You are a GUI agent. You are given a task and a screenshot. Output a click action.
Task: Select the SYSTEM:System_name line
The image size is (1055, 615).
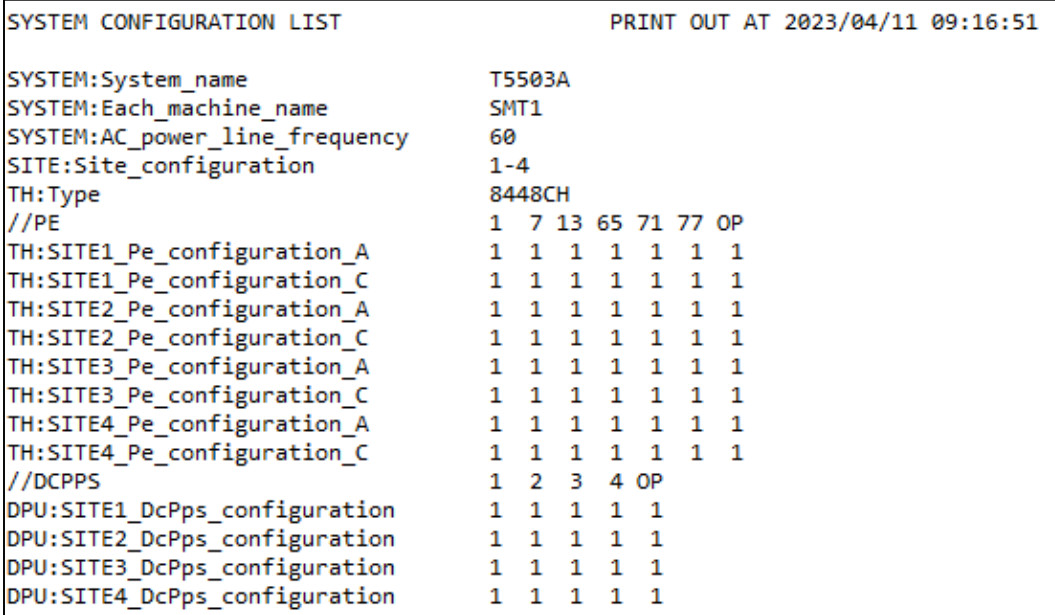coord(127,79)
